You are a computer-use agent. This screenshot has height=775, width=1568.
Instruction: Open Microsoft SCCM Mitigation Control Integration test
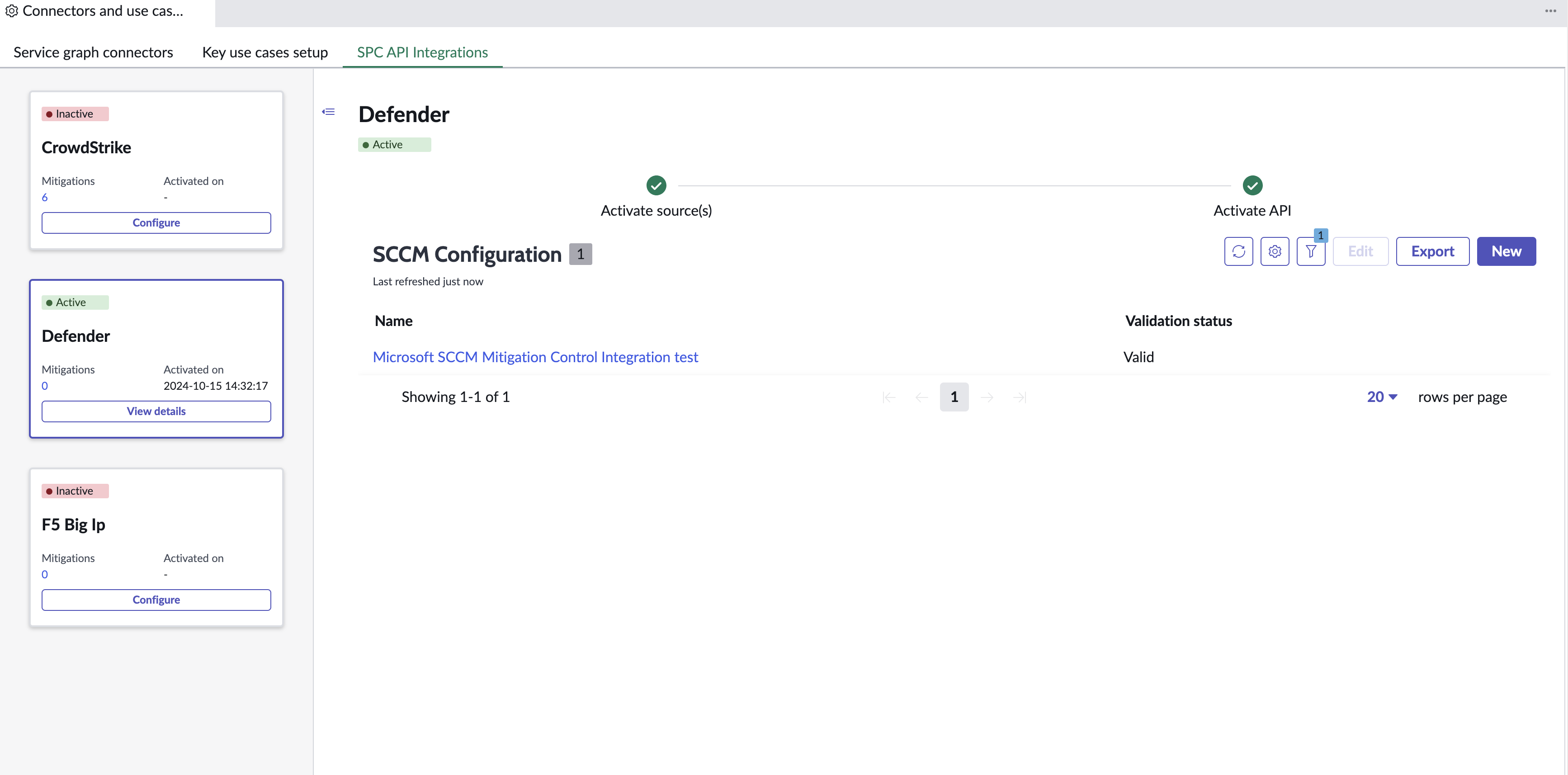click(535, 357)
